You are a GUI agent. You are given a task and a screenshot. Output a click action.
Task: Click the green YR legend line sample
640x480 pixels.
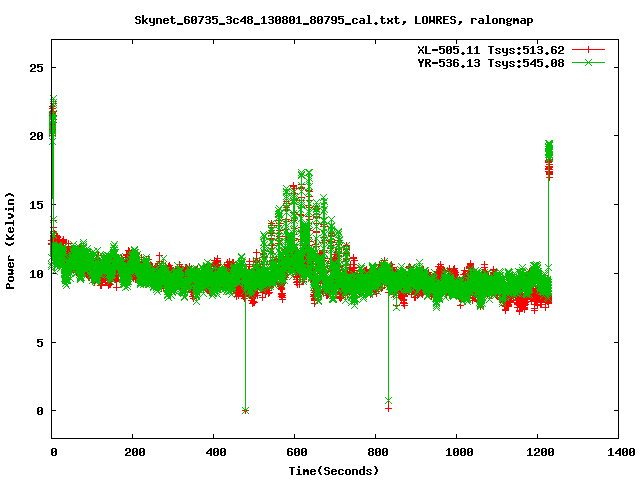point(588,62)
